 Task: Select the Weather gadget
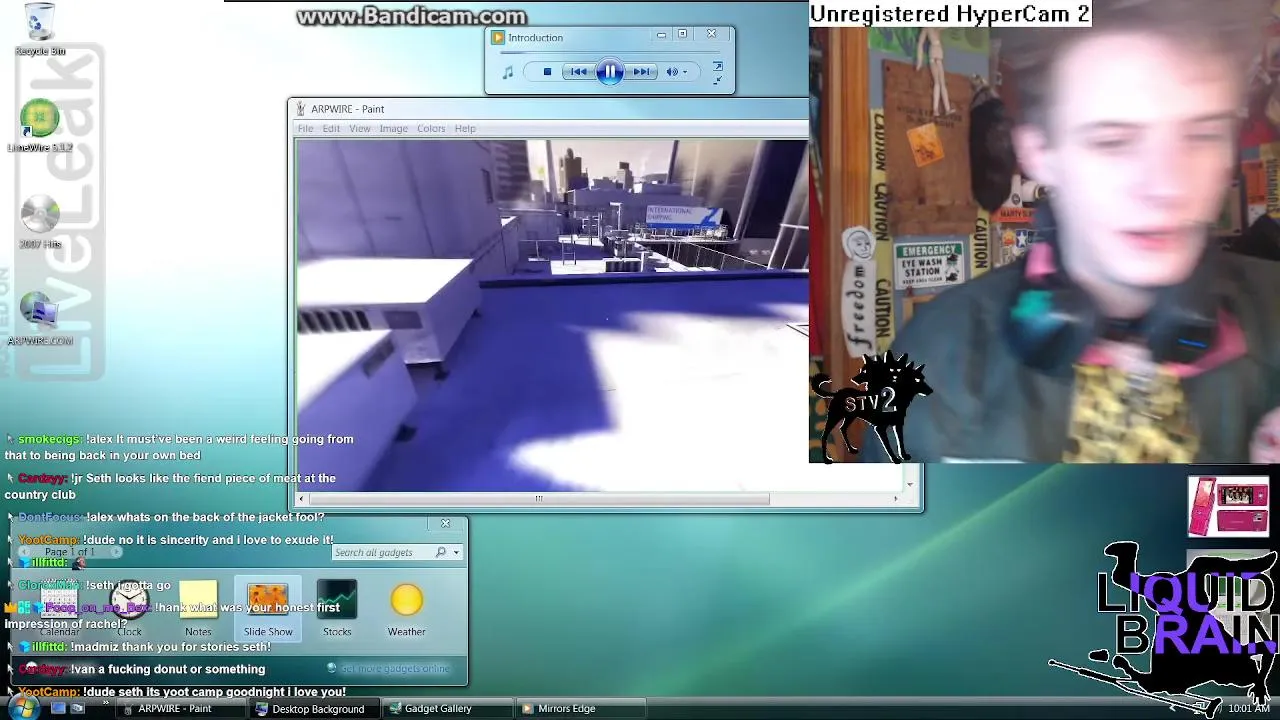pos(406,610)
